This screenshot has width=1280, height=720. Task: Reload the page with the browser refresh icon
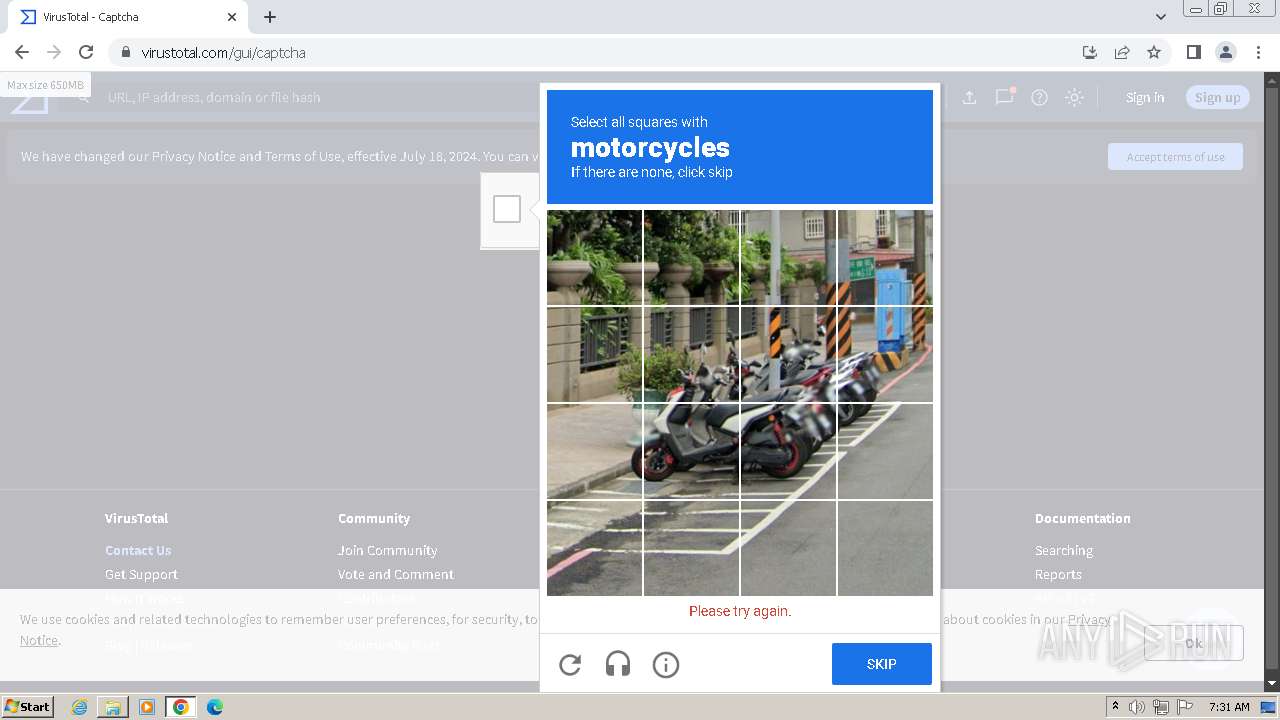86,52
